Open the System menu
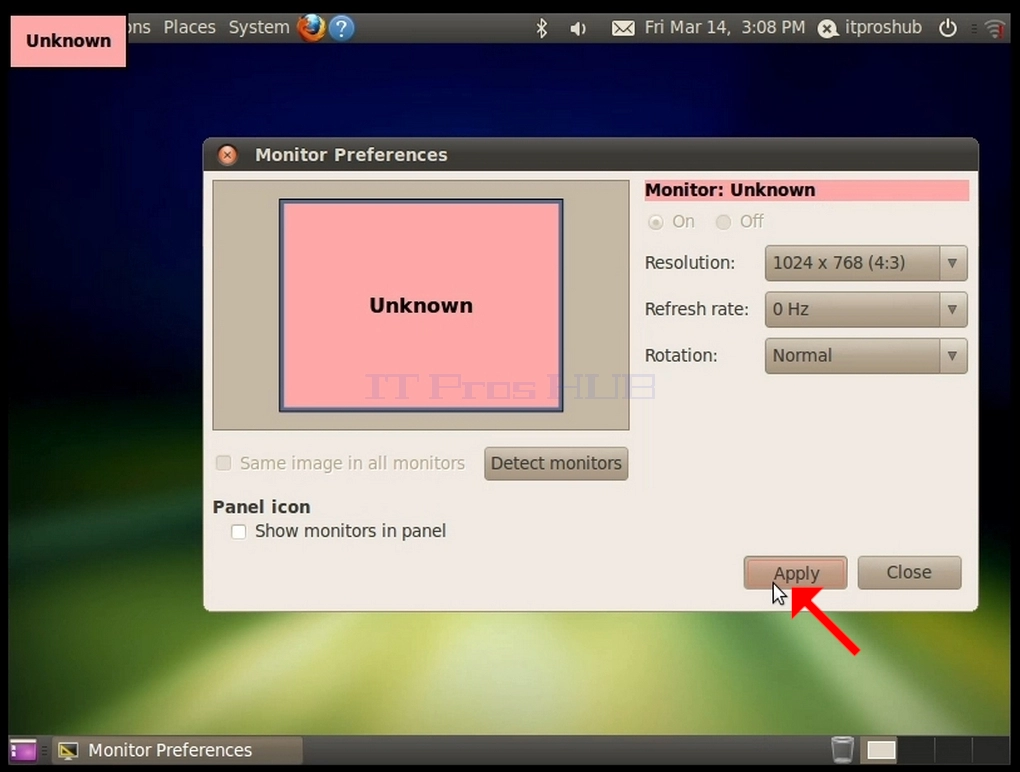The width and height of the screenshot is (1020, 772). 259,27
